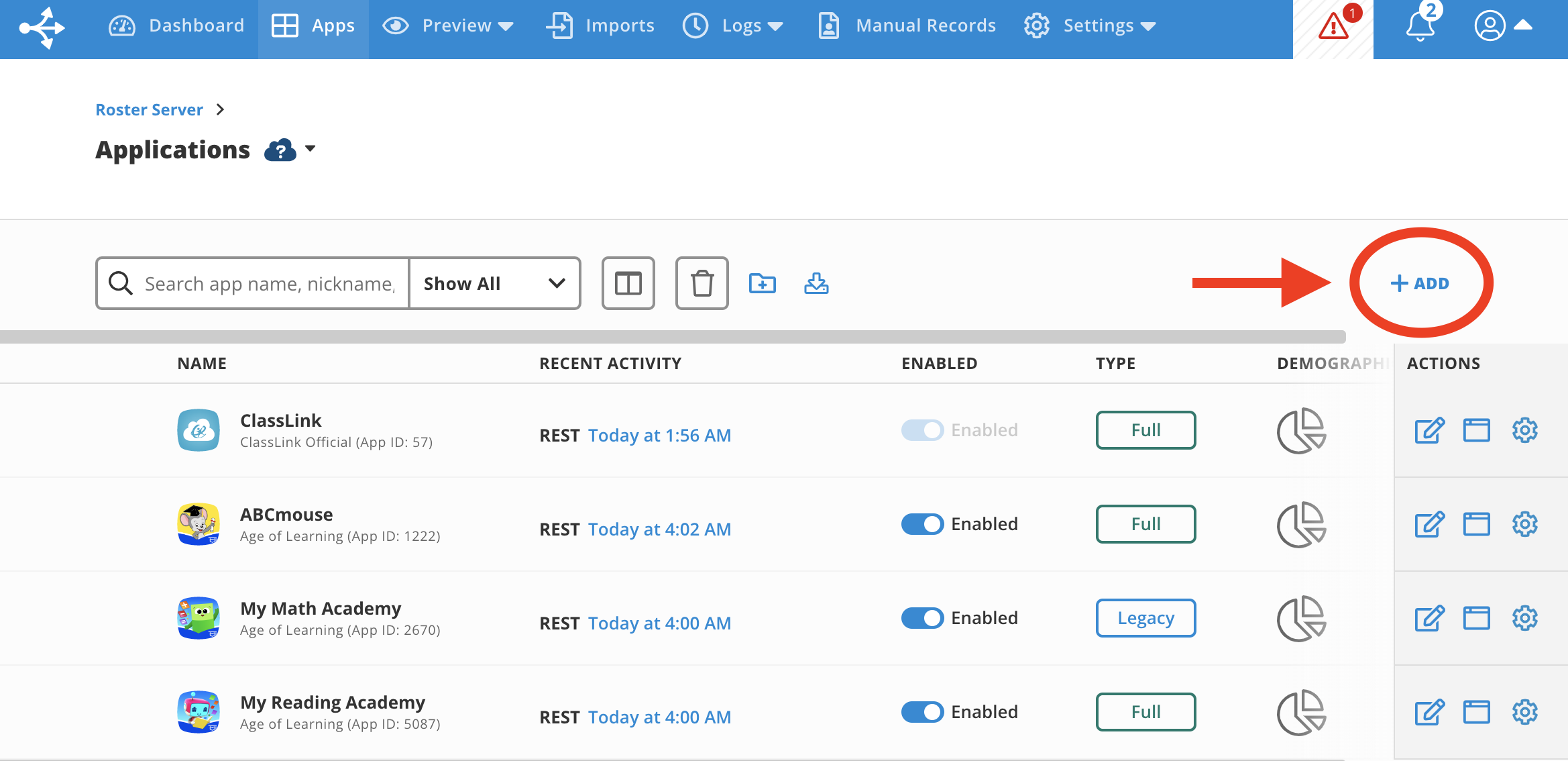Click the ABCmouse application name

pos(286,515)
